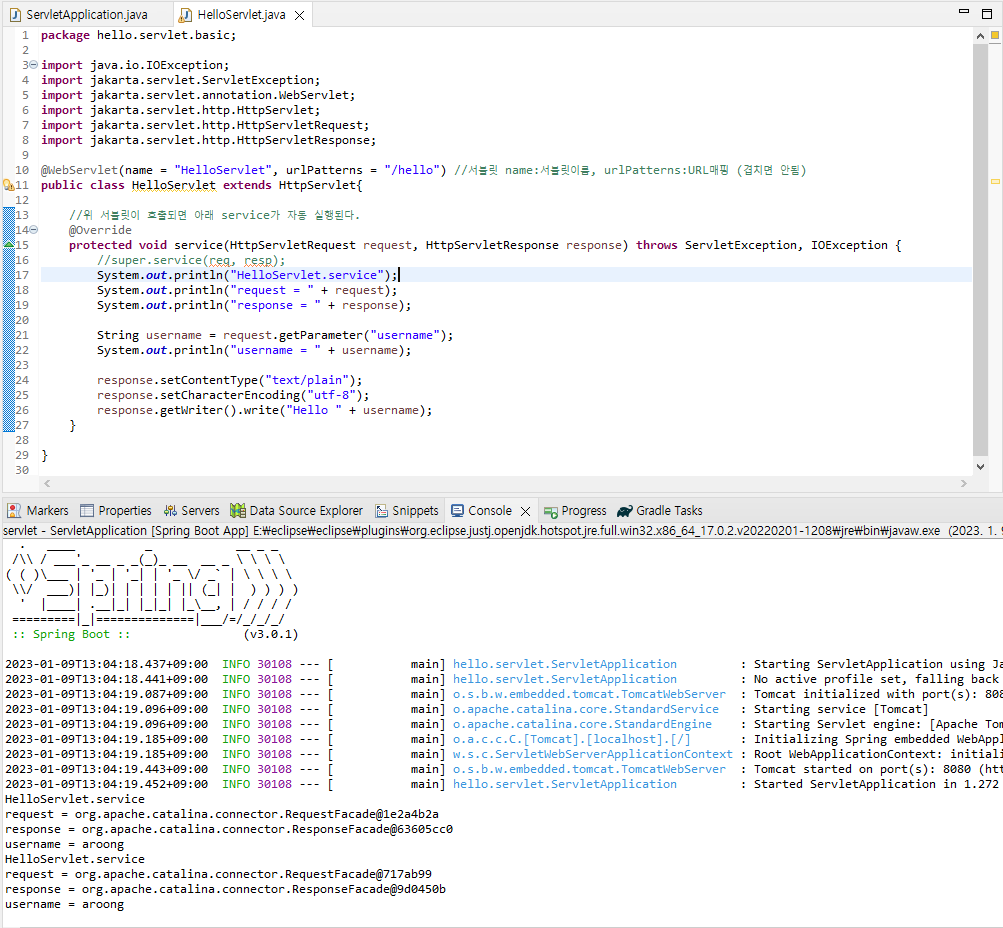Open the Properties view tab
This screenshot has height=928, width=1003.
pyautogui.click(x=116, y=510)
